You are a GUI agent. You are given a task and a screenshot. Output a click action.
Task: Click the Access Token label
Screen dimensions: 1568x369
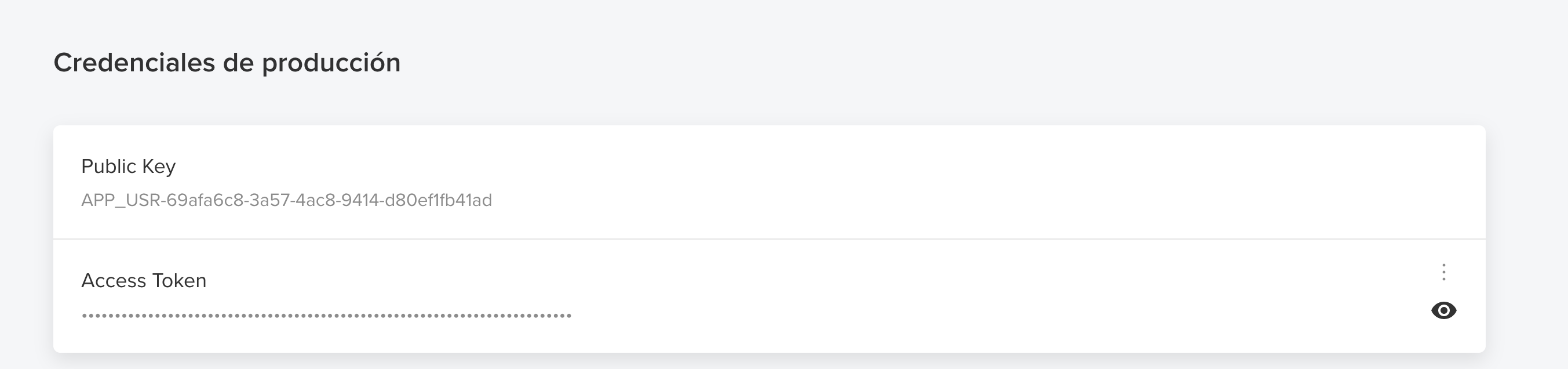coord(144,281)
